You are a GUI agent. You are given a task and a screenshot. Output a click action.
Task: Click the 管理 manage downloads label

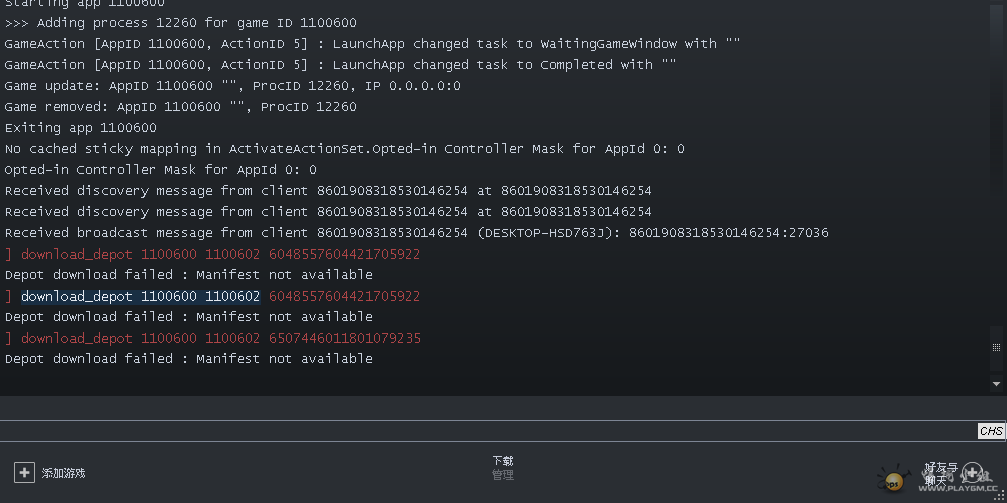click(502, 476)
